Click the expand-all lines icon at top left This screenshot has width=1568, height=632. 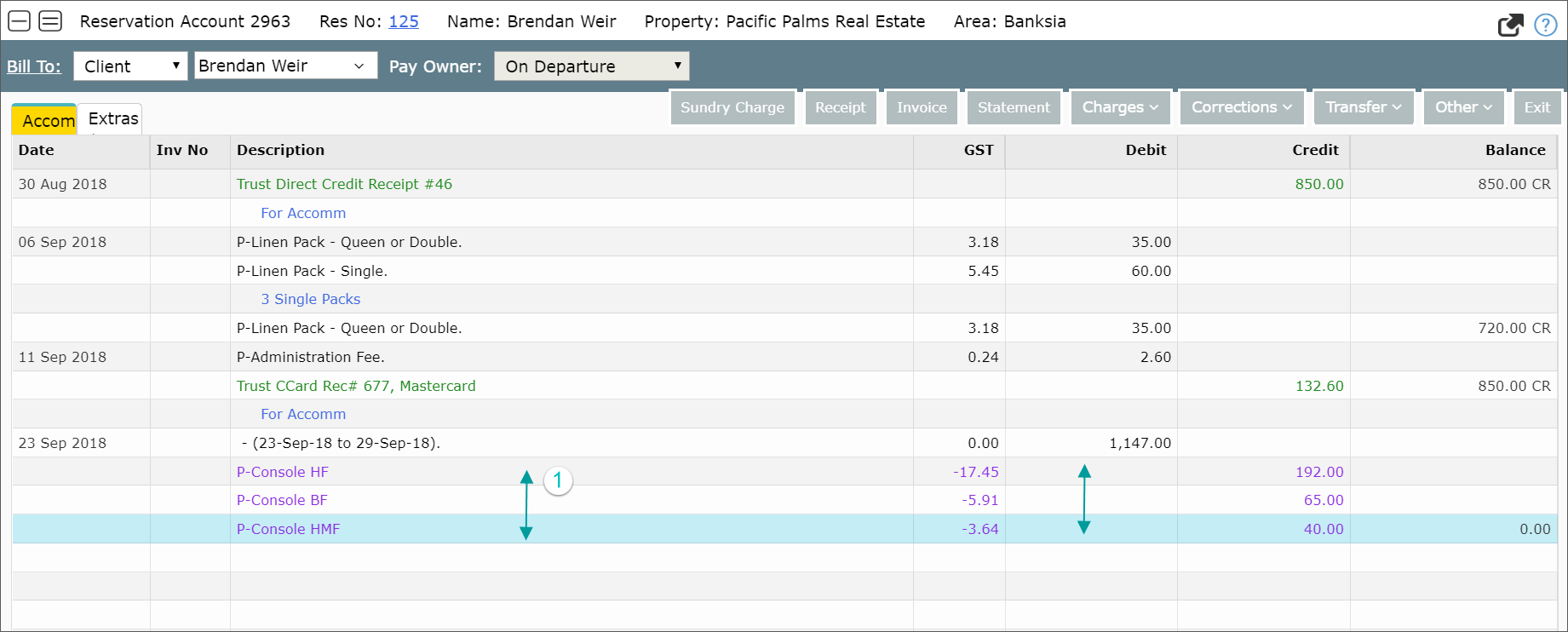point(50,21)
